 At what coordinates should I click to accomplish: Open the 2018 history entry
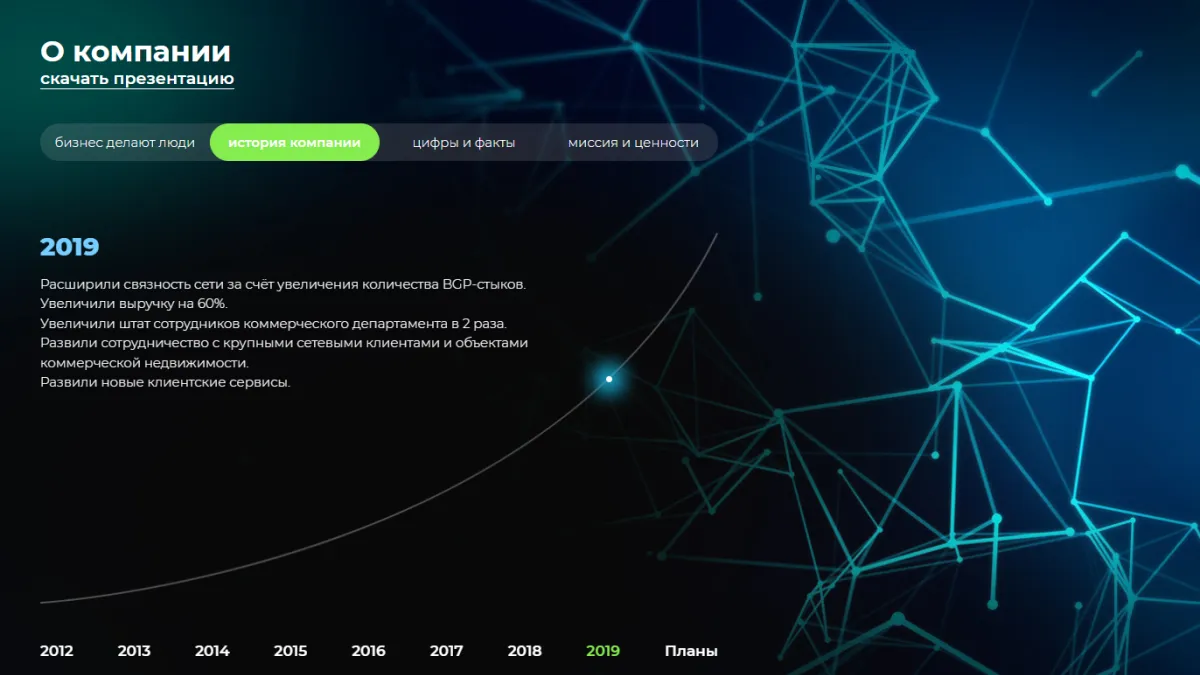point(524,651)
